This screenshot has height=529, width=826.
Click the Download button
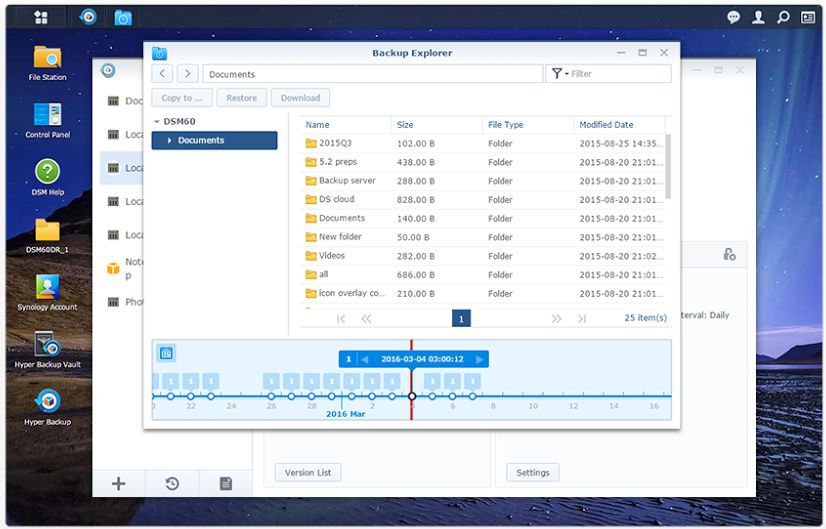300,98
